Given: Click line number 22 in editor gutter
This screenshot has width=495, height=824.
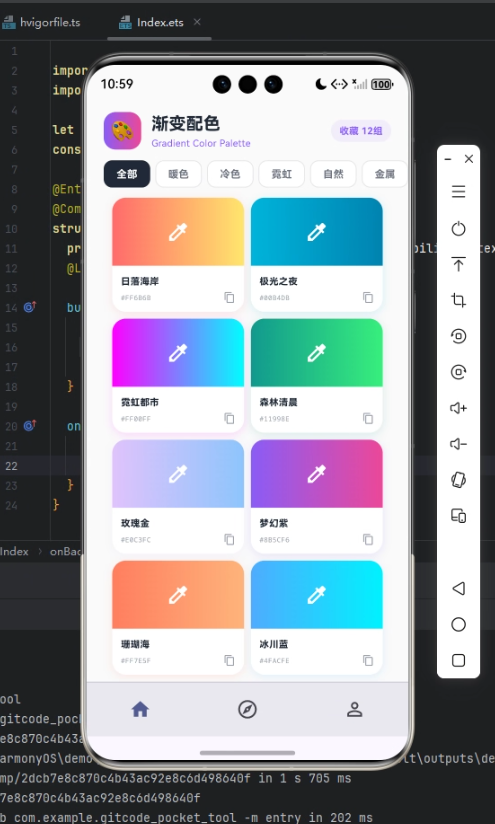Looking at the screenshot, I should [x=12, y=466].
